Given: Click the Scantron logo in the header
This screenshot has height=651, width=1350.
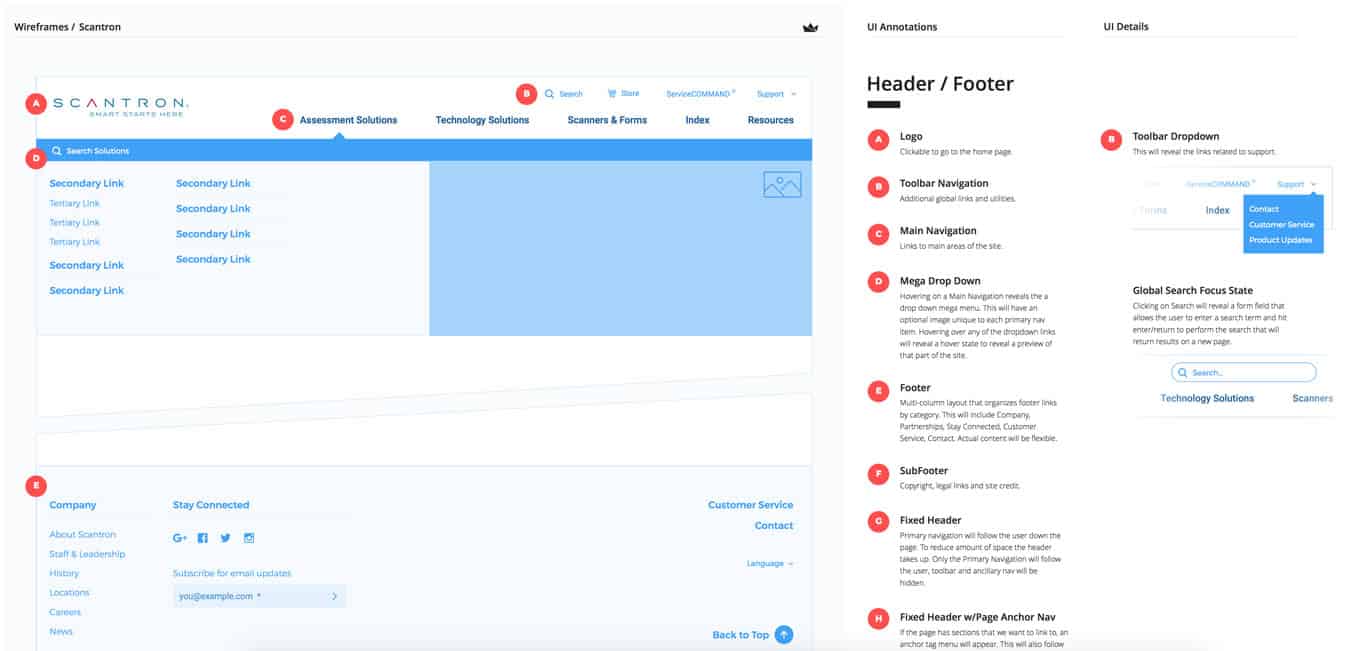Looking at the screenshot, I should (x=120, y=106).
